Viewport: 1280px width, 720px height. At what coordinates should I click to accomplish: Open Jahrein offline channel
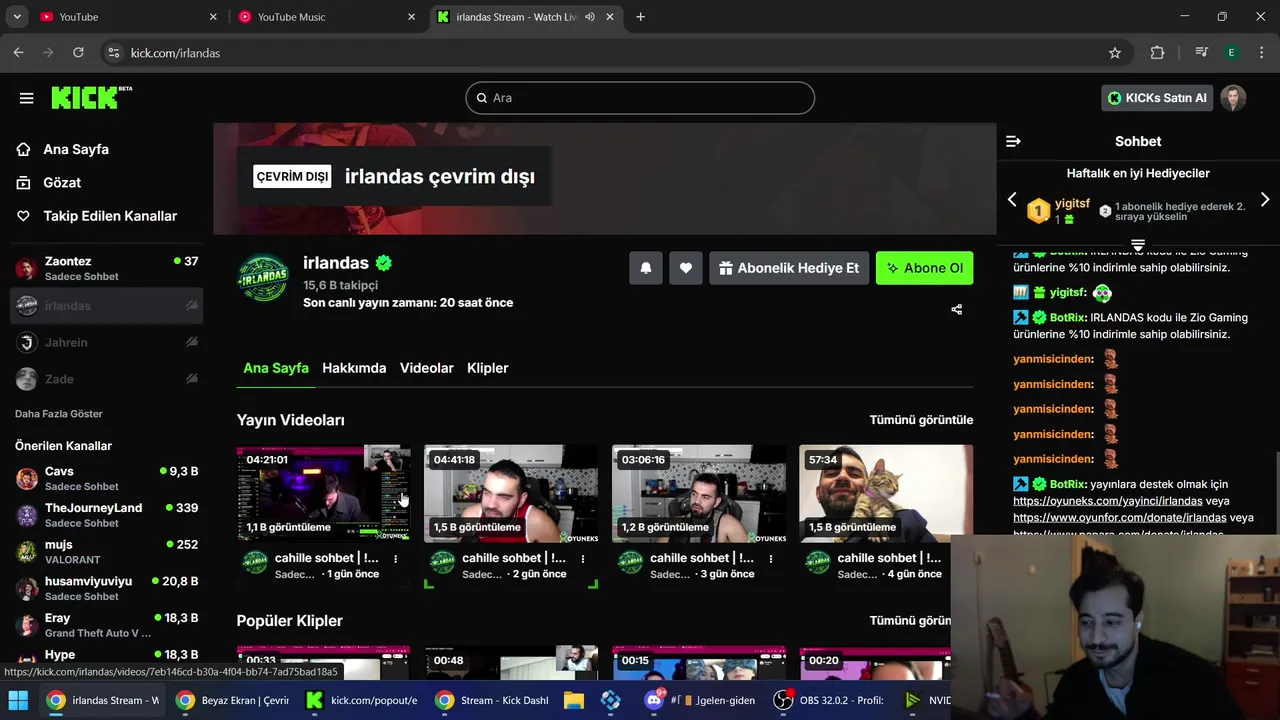[x=106, y=342]
